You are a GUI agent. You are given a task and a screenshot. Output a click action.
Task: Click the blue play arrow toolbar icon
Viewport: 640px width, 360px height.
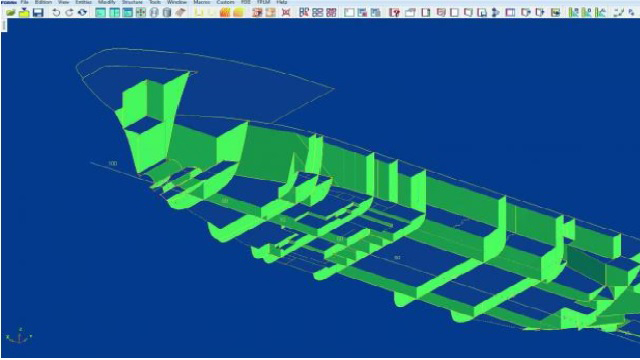[x=495, y=13]
